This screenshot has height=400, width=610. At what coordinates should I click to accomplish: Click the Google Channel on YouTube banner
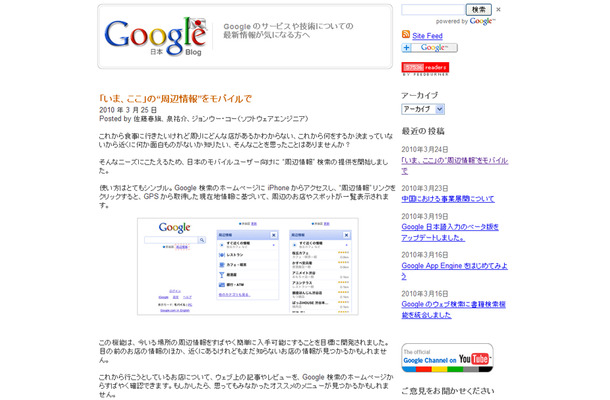447,358
